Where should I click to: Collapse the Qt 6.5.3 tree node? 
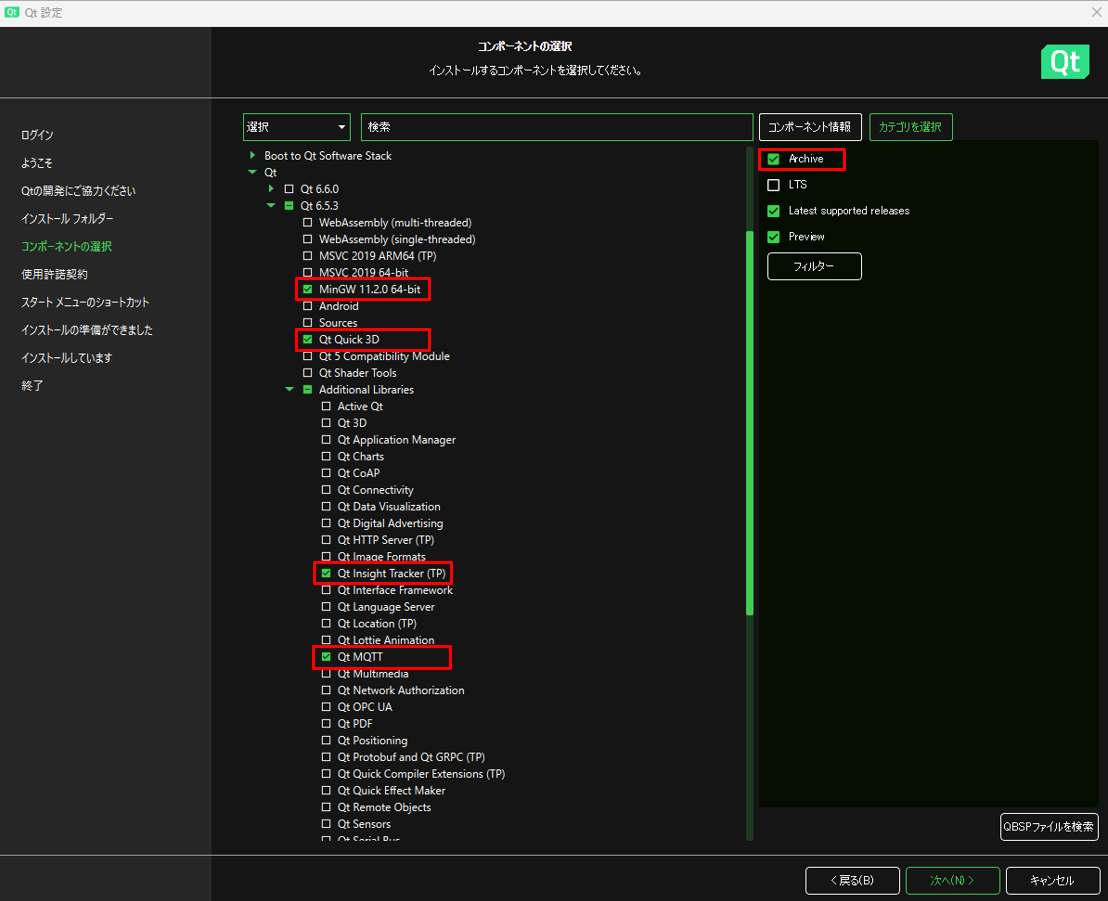point(270,206)
